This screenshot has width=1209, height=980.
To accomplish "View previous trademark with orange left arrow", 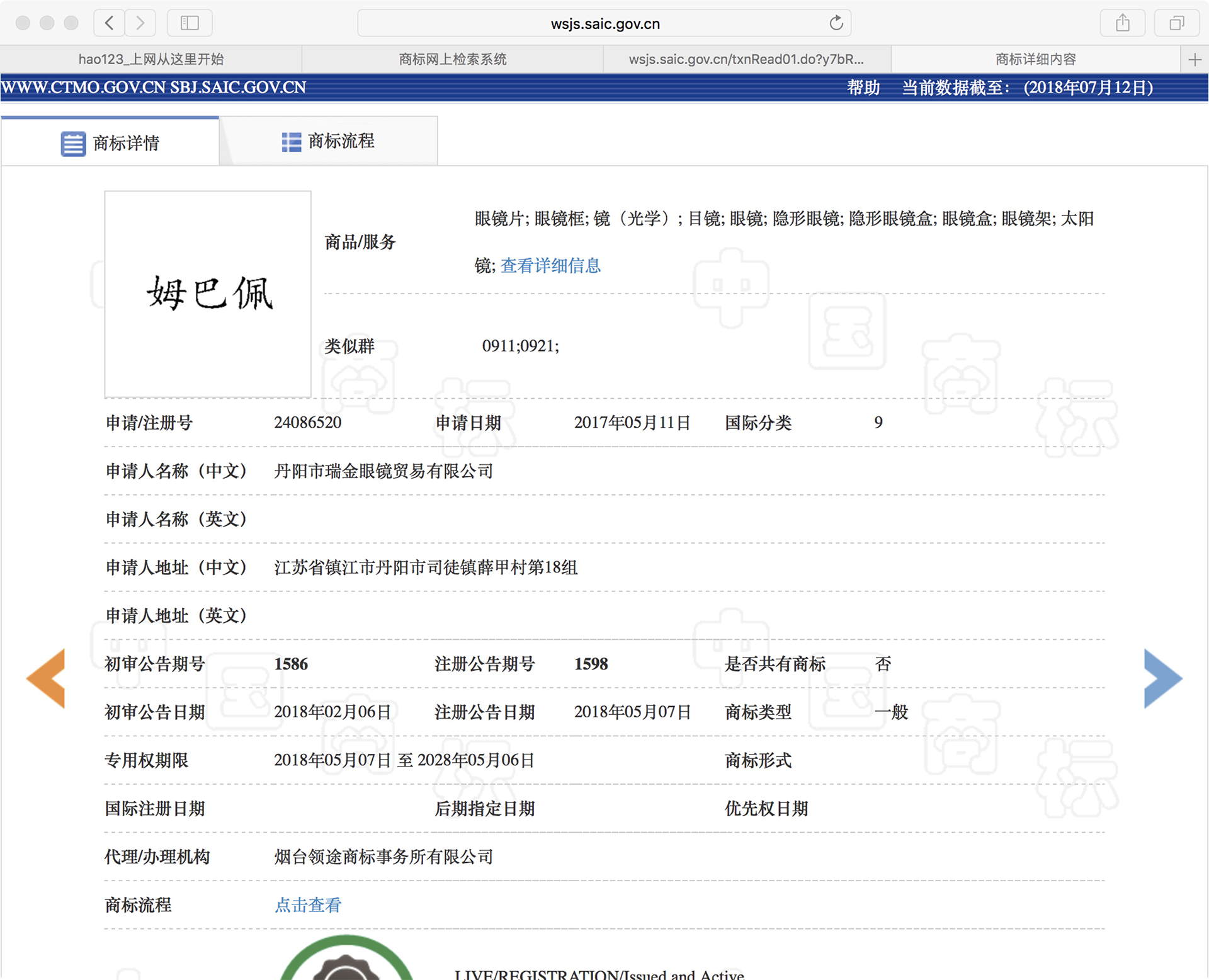I will coord(46,678).
